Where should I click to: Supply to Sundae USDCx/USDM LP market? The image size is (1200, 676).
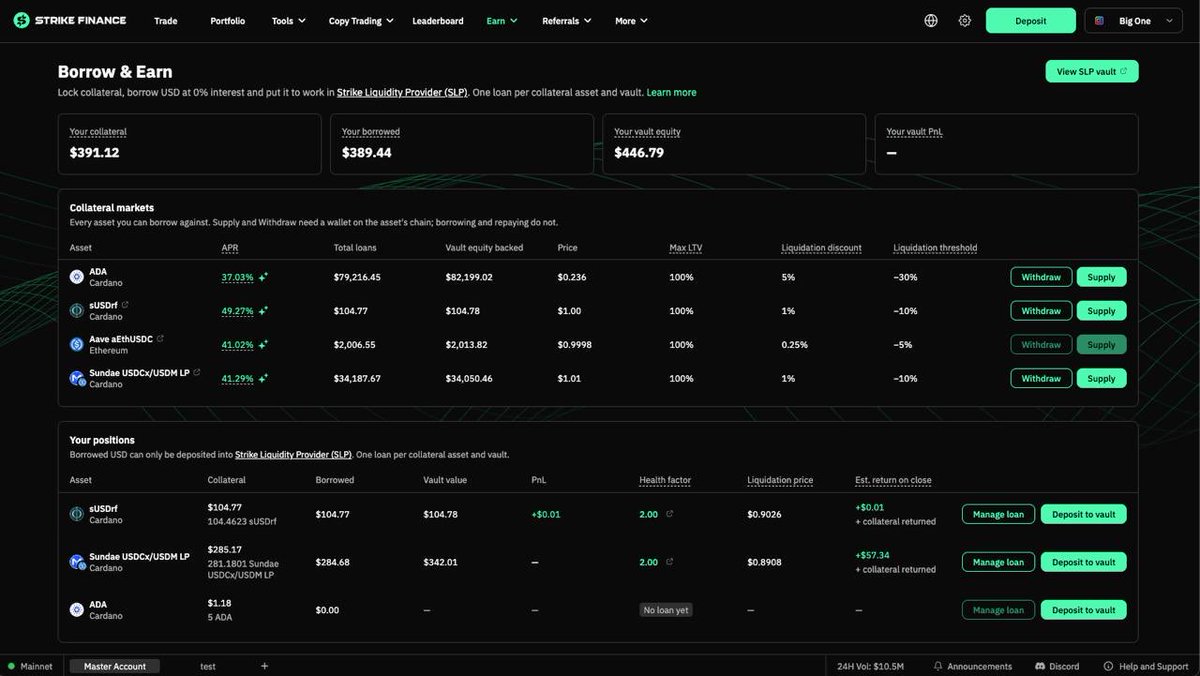pos(1101,378)
